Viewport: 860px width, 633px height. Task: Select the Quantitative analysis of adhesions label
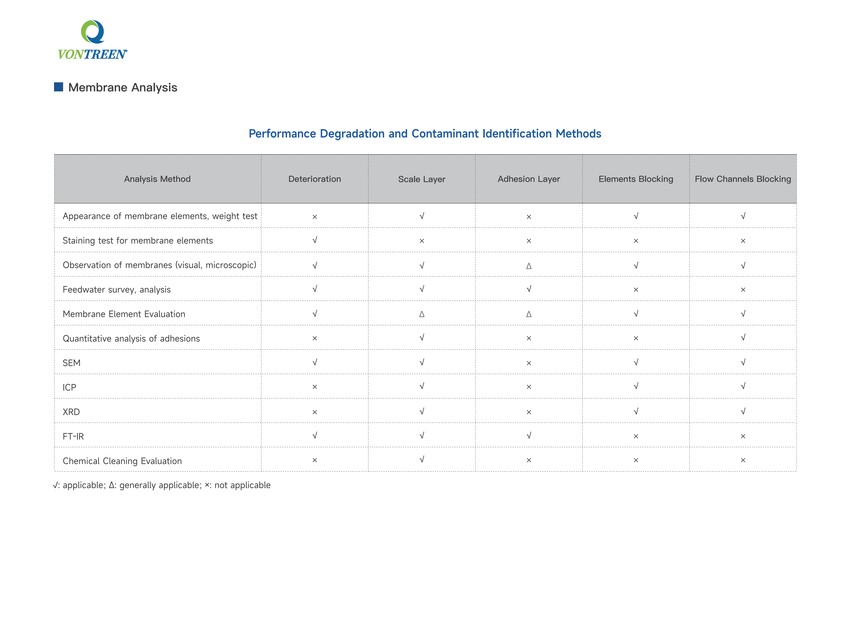131,339
